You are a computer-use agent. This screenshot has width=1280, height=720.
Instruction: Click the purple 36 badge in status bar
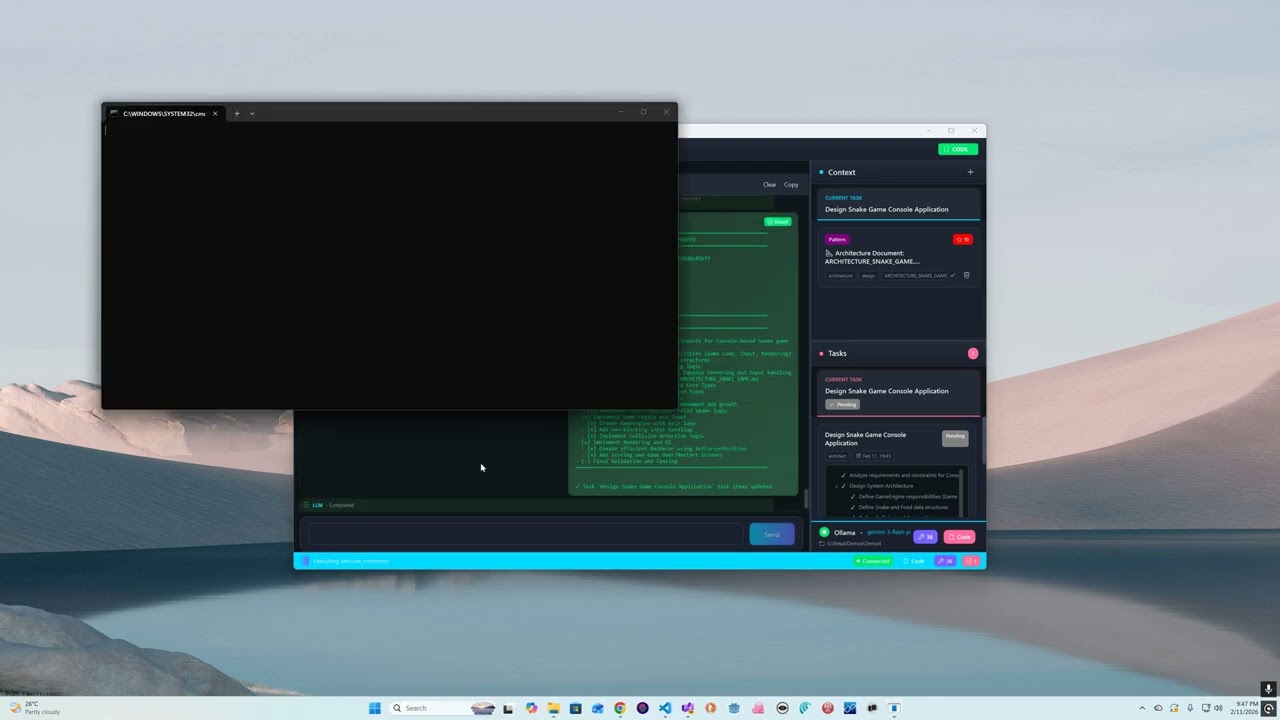(x=945, y=561)
